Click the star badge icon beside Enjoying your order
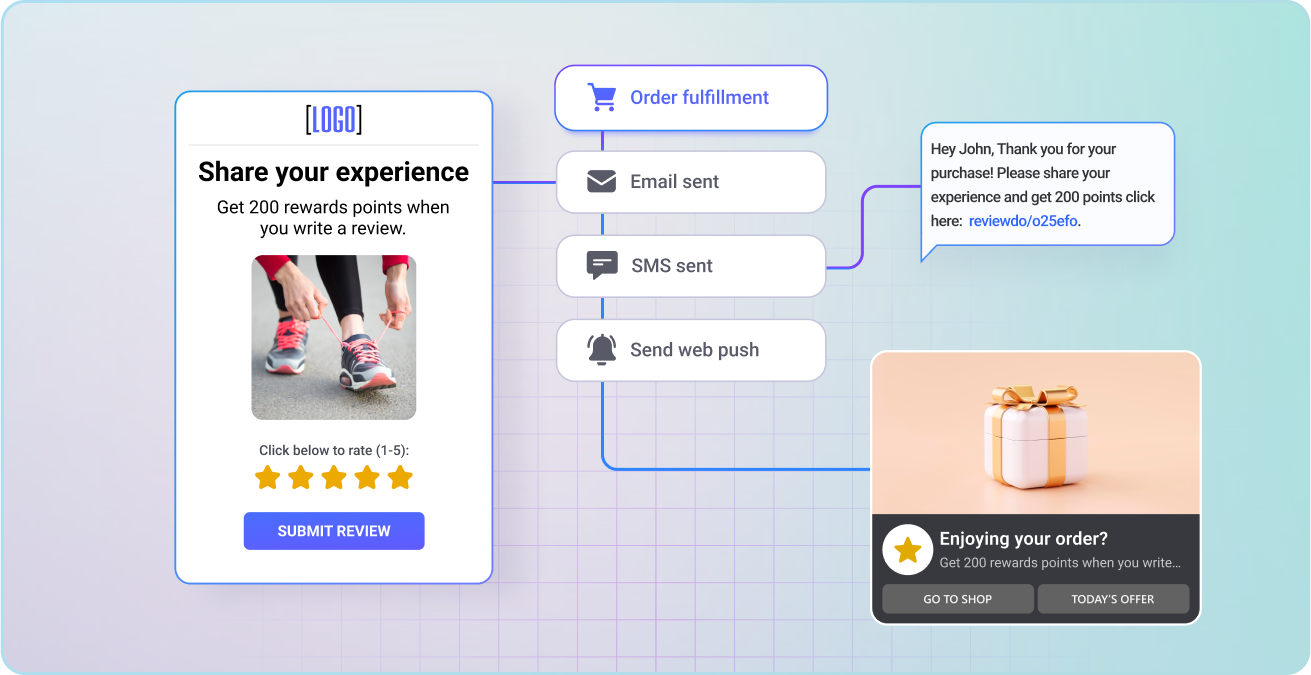 coord(907,550)
